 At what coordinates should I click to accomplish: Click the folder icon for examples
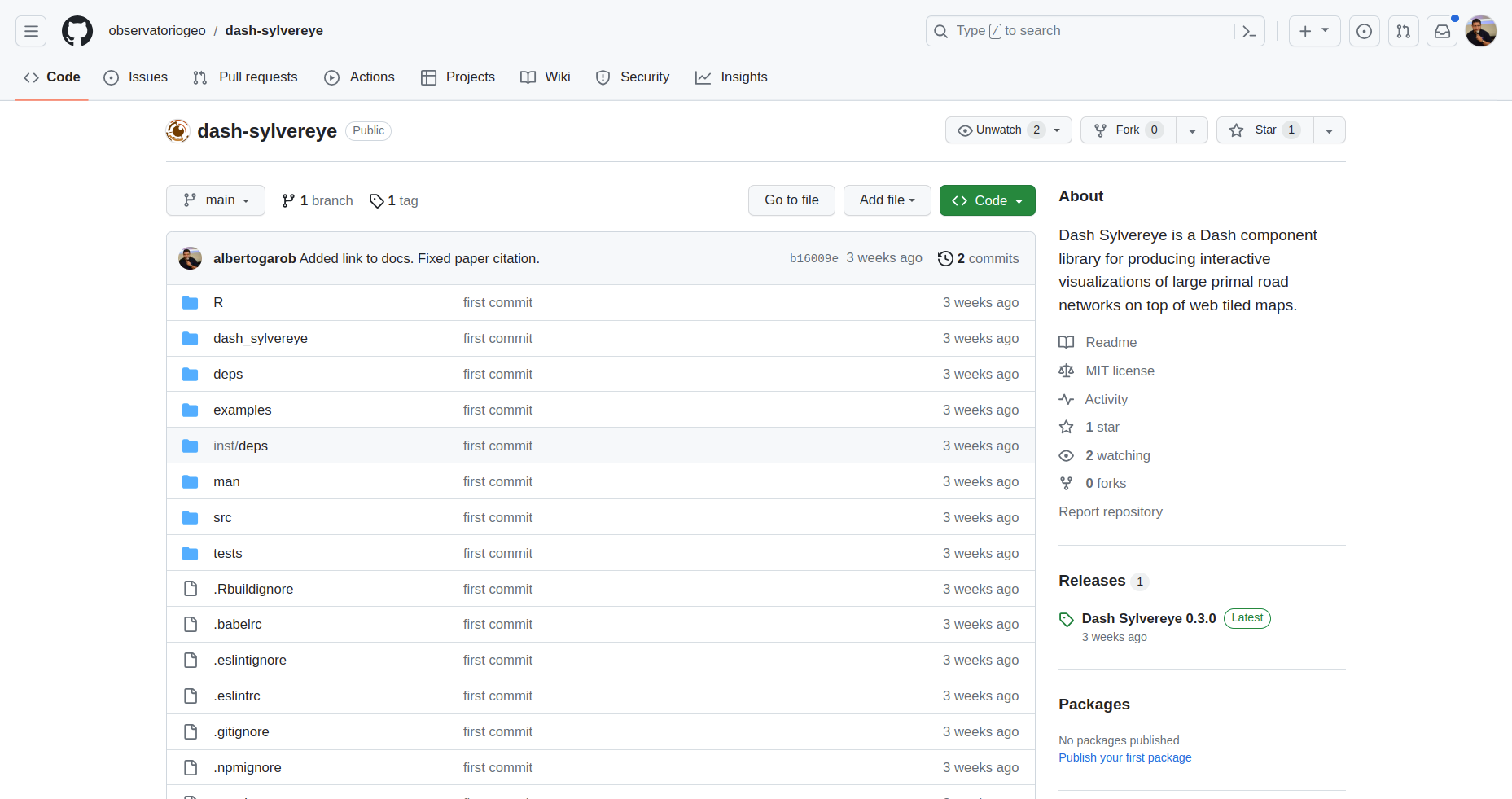[191, 410]
